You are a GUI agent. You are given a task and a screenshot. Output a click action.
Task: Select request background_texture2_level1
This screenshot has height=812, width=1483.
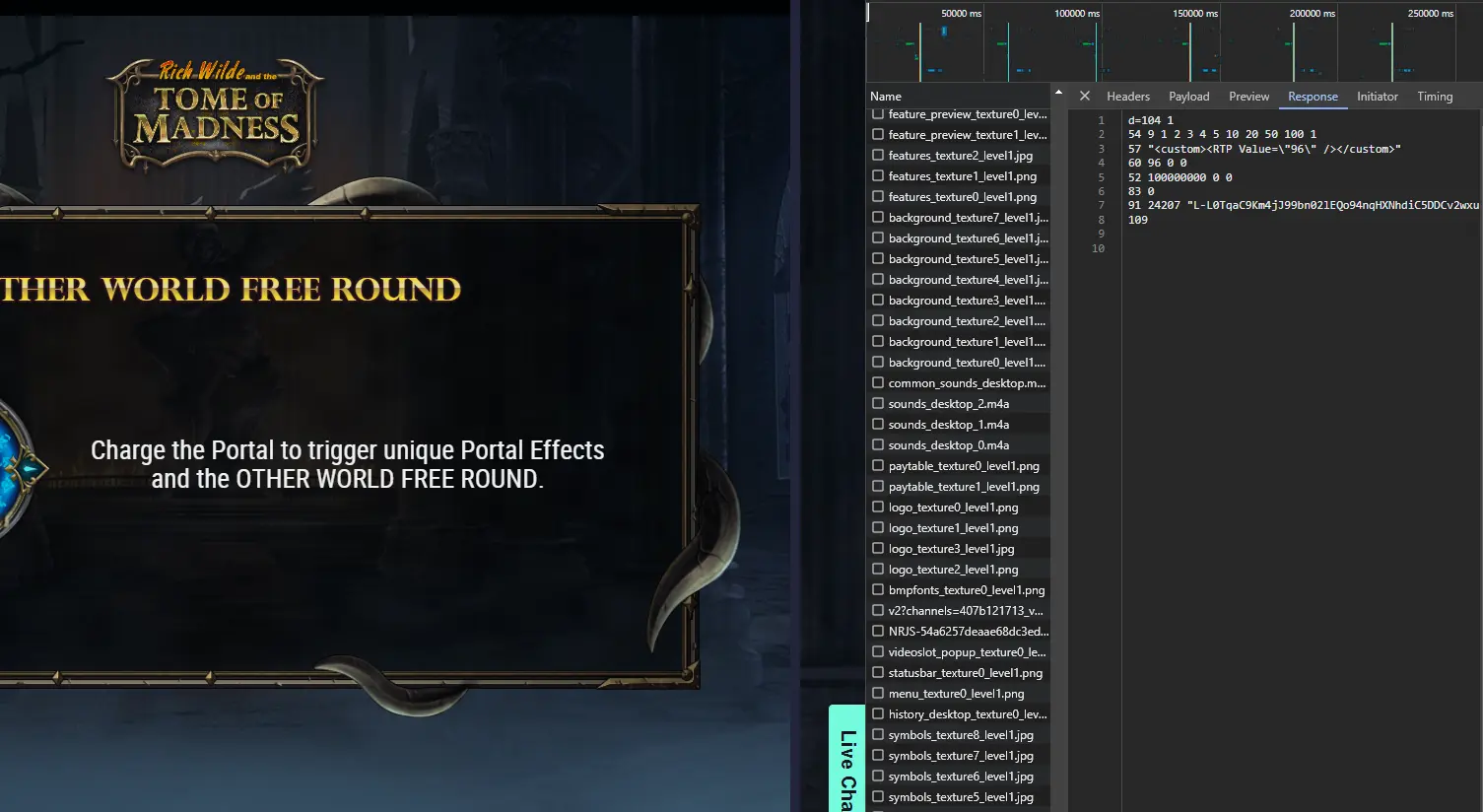click(x=967, y=321)
